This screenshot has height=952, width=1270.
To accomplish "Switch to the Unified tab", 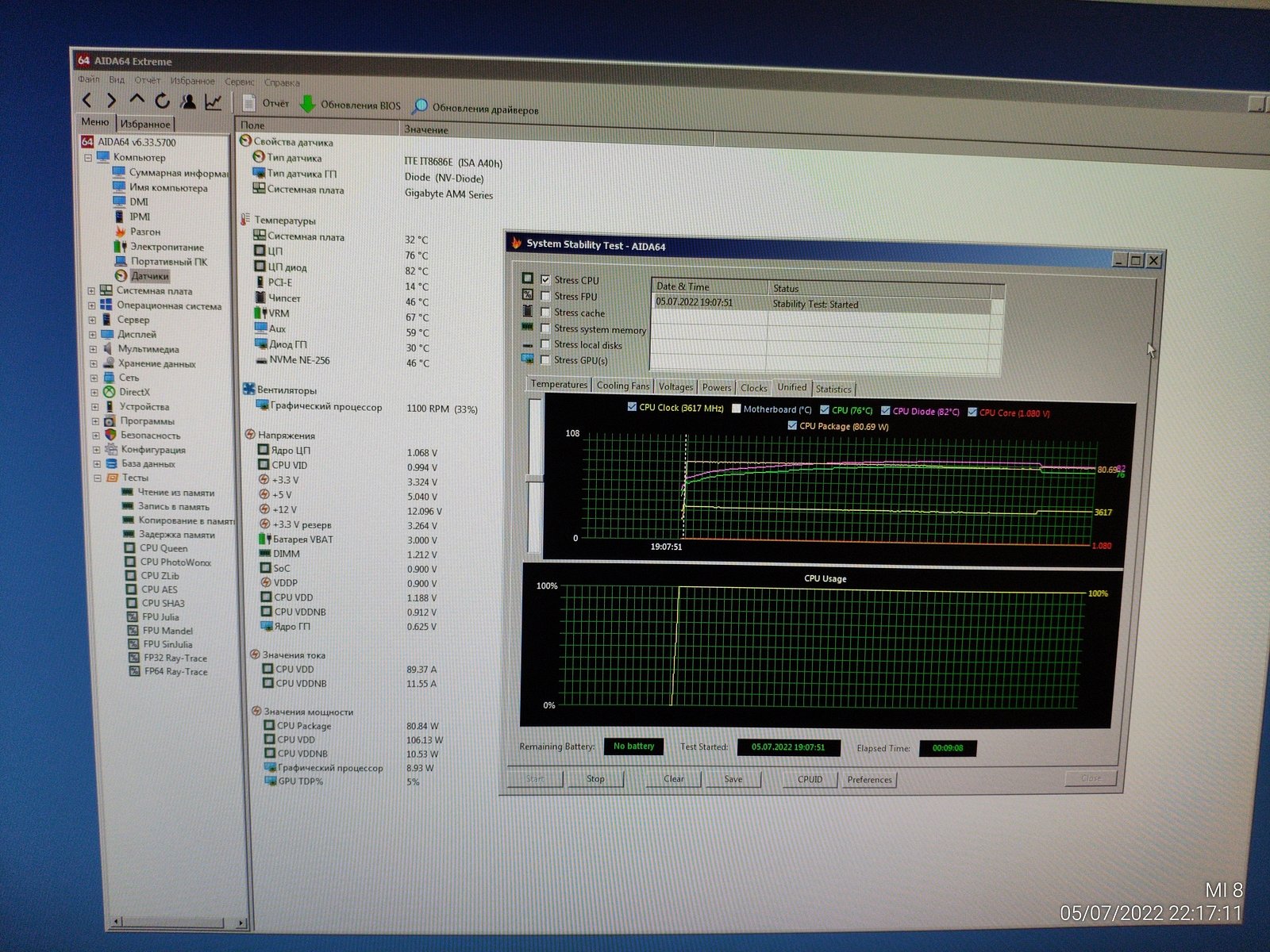I will tap(792, 387).
